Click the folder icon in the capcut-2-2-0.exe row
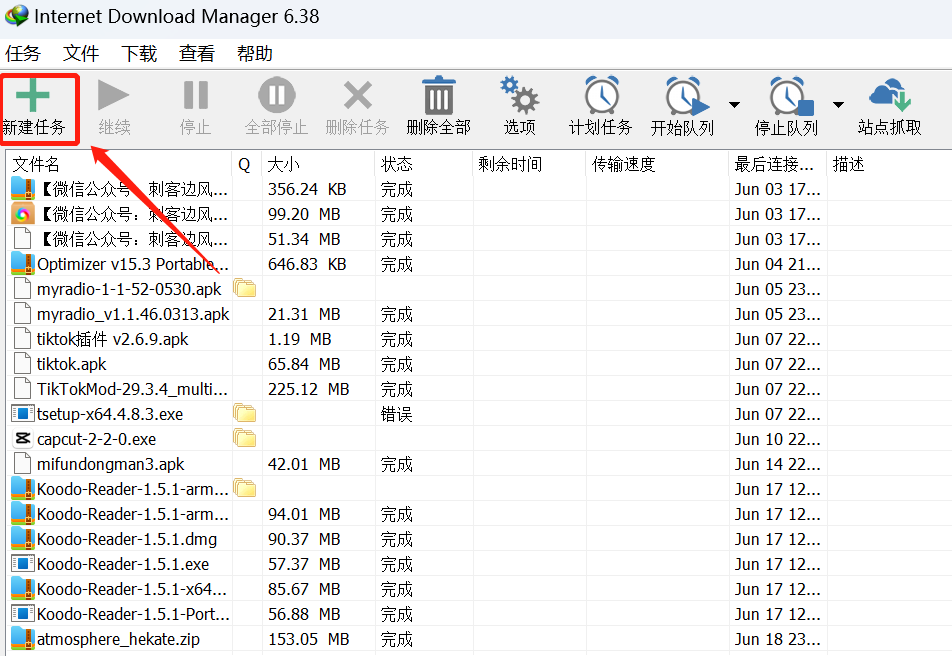The image size is (952, 656). click(x=244, y=439)
